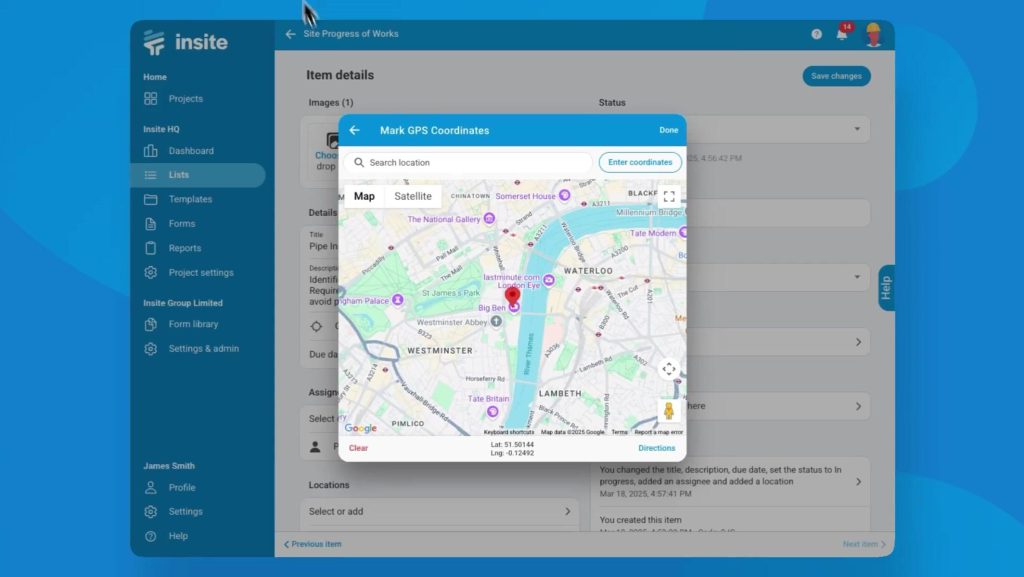Select the Street View pegman icon

(x=669, y=411)
